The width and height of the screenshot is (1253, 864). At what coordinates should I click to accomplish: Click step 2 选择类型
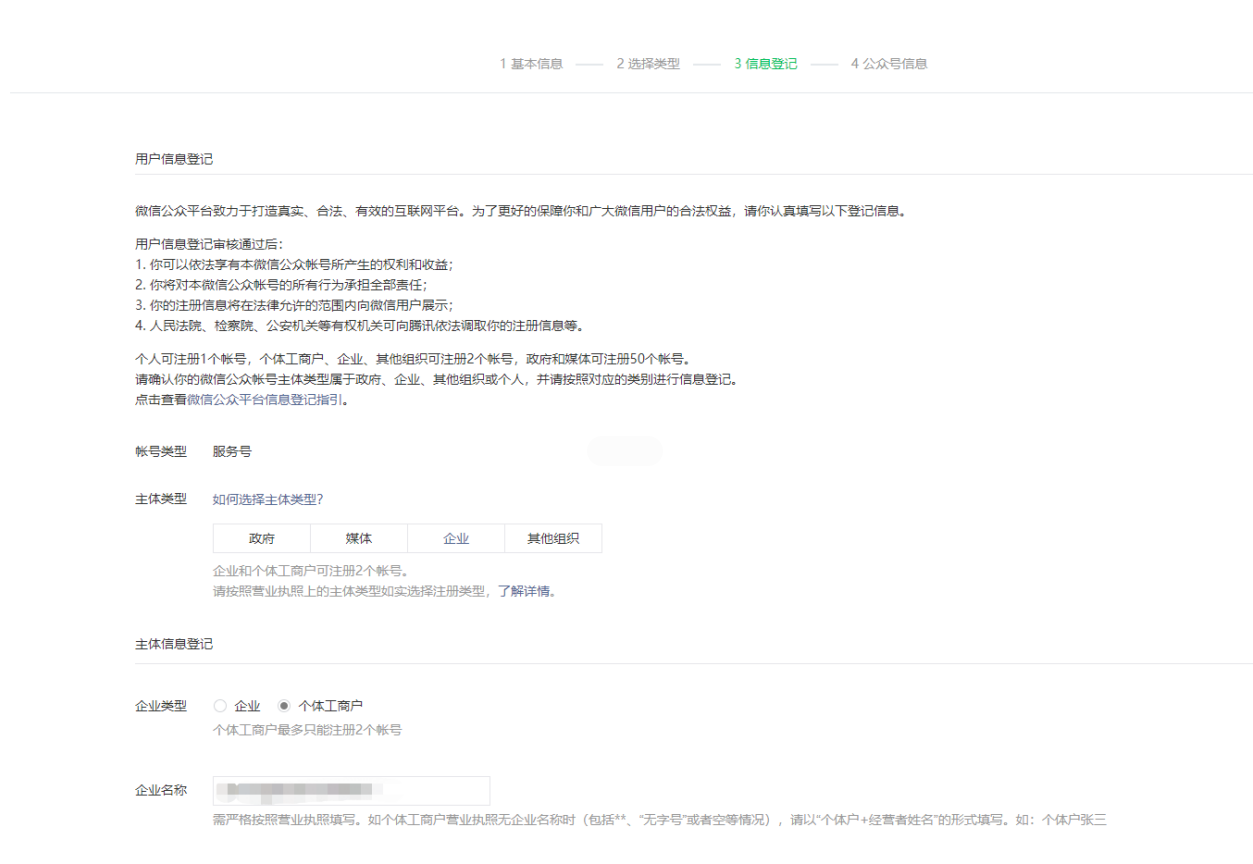(648, 63)
